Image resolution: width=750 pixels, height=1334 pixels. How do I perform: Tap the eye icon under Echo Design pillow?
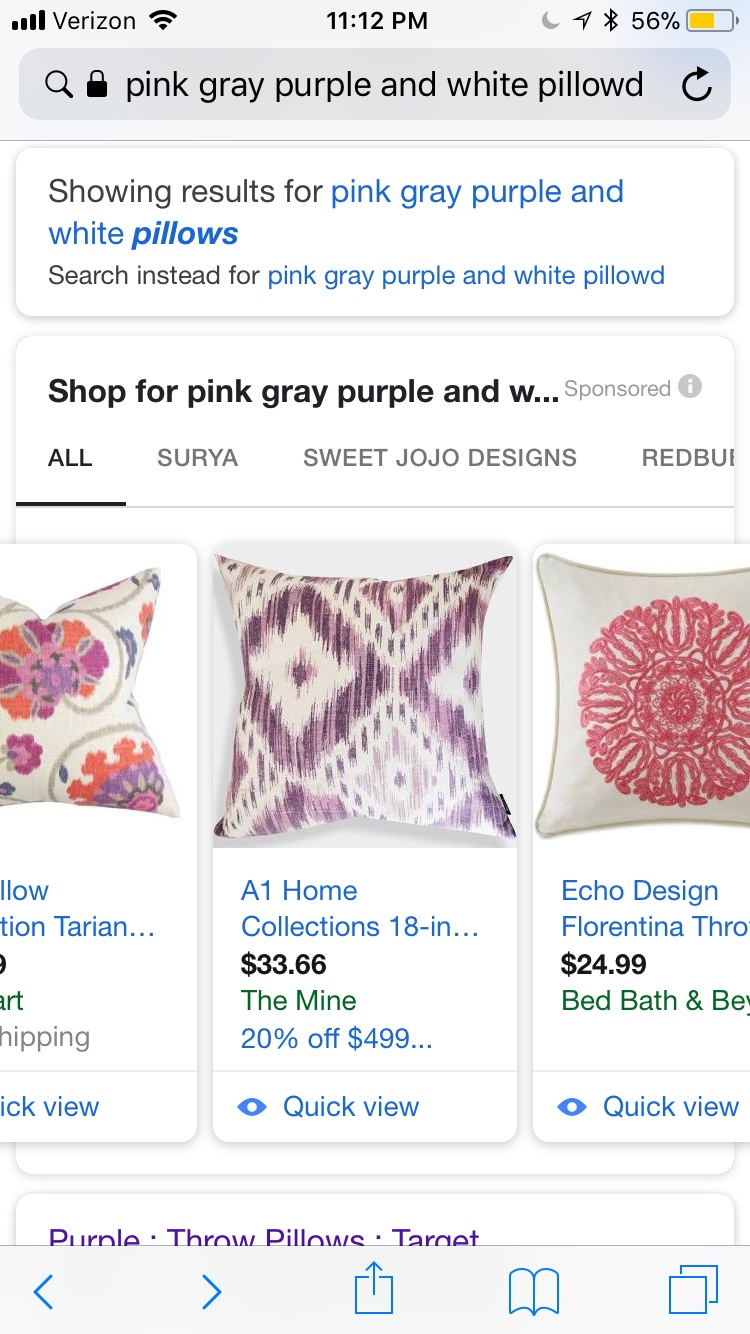[572, 1107]
